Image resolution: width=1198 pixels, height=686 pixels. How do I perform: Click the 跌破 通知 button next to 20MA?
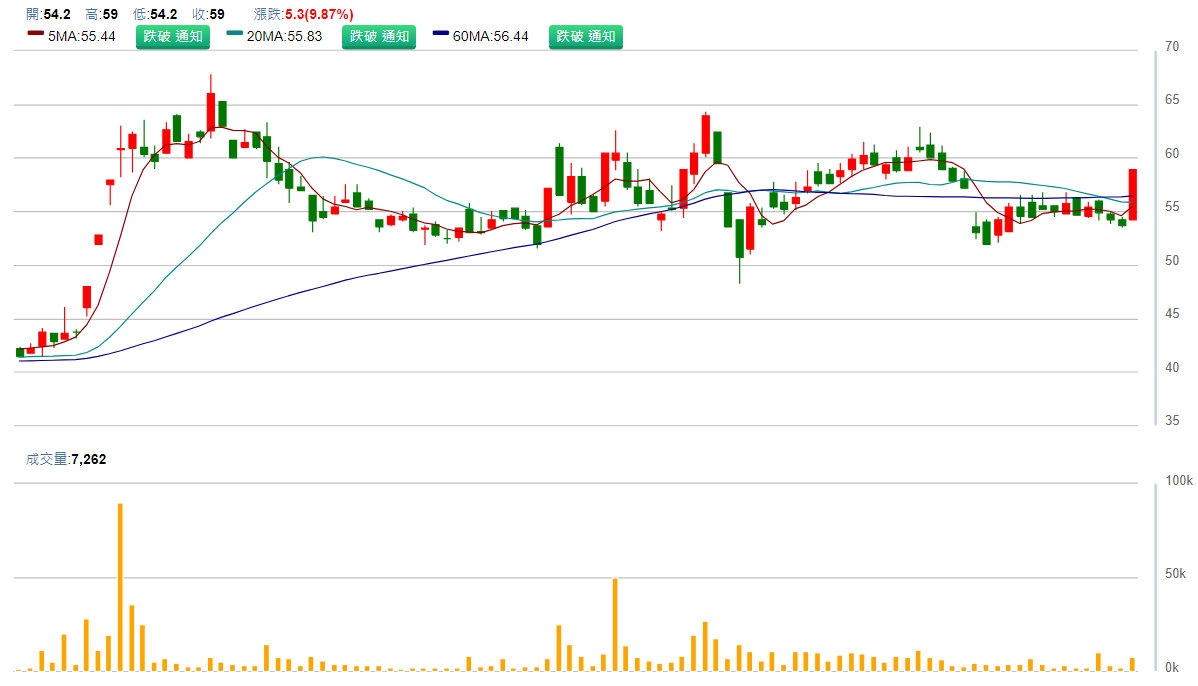click(379, 37)
